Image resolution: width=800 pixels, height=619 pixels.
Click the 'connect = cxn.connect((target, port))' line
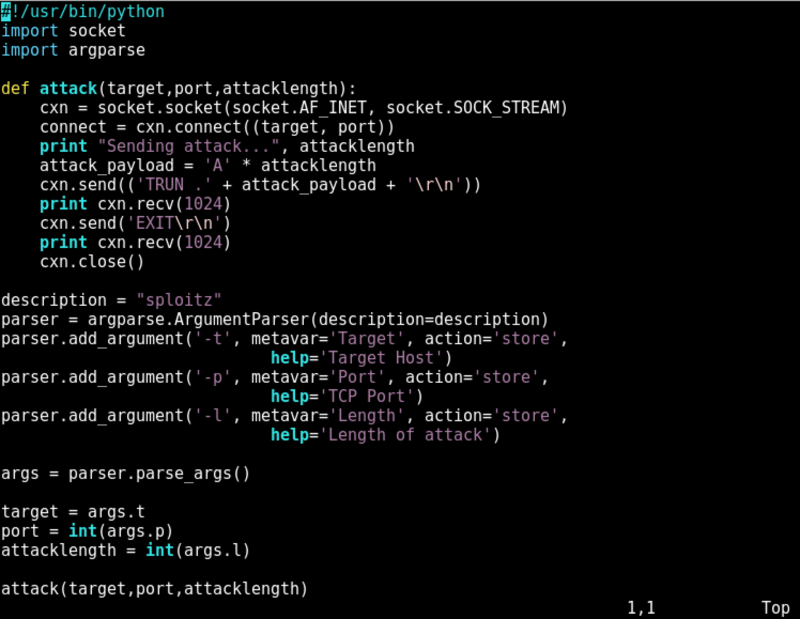(217, 127)
